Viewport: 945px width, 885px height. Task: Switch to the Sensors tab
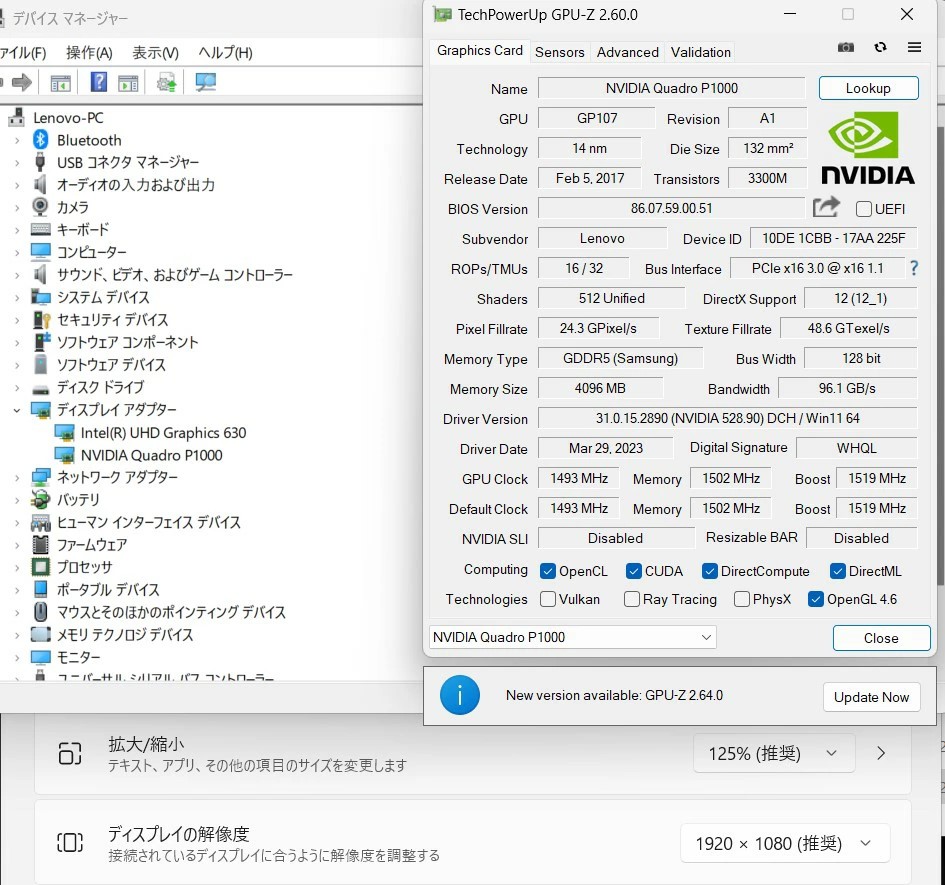click(559, 52)
